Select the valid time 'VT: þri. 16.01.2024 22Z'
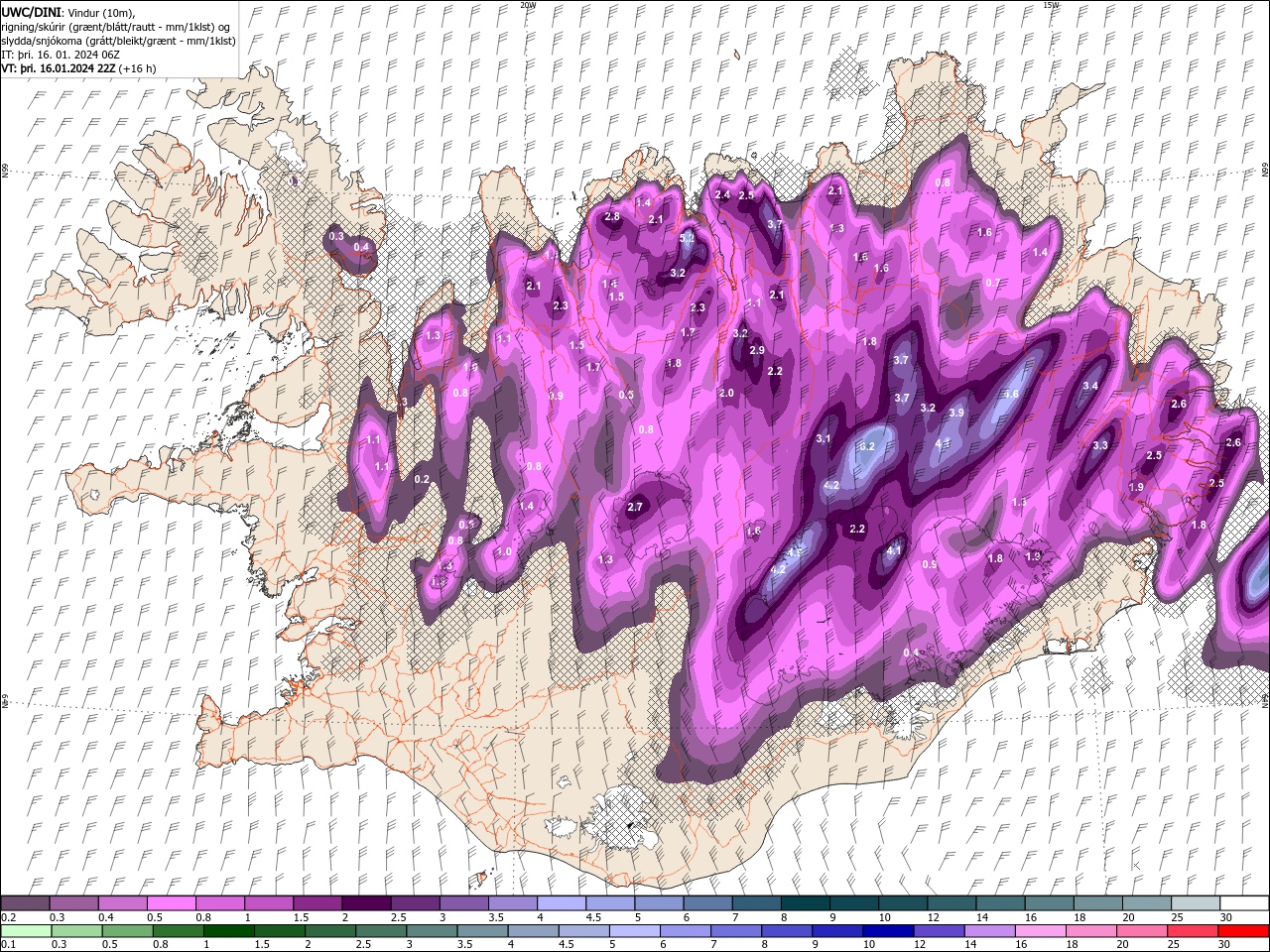This screenshot has height=952, width=1270. pyautogui.click(x=59, y=68)
